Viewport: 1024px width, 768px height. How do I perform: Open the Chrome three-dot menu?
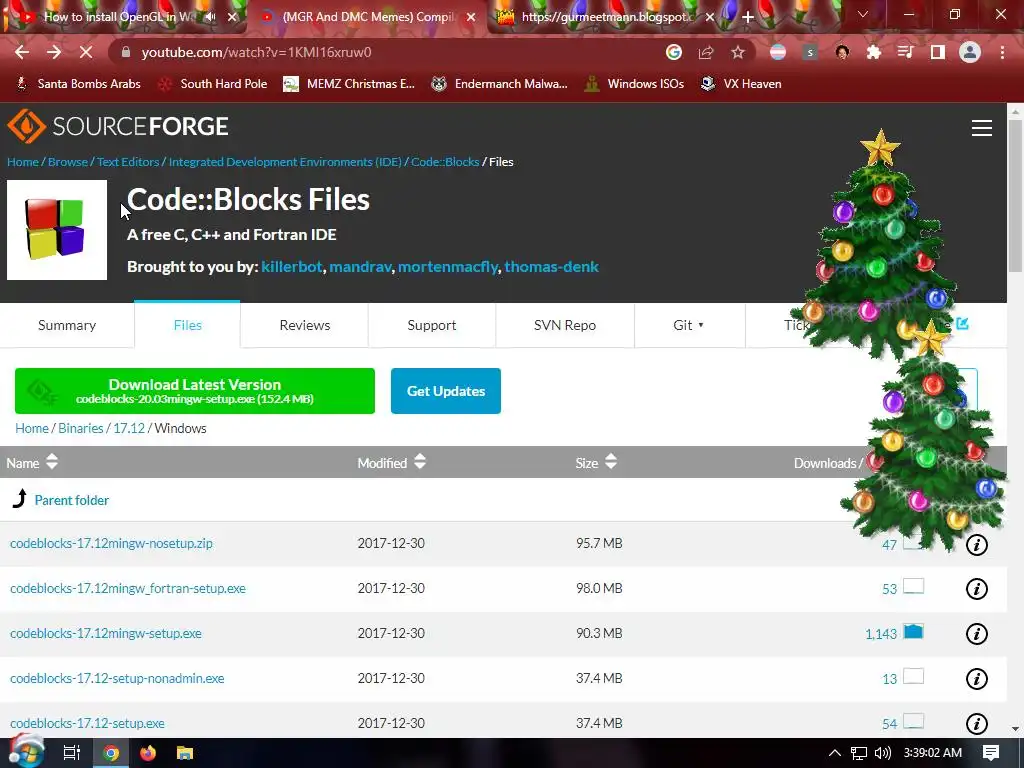pyautogui.click(x=1002, y=52)
